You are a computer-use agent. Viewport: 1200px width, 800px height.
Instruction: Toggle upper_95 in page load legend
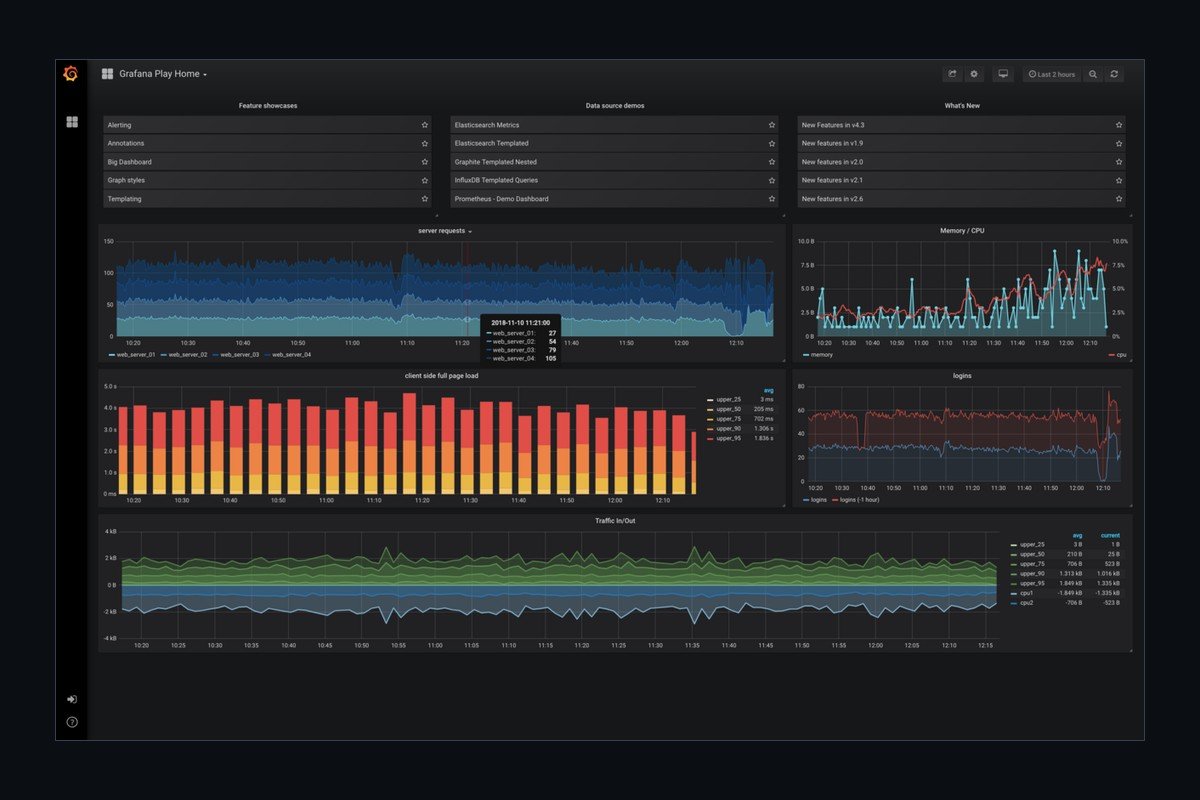723,438
